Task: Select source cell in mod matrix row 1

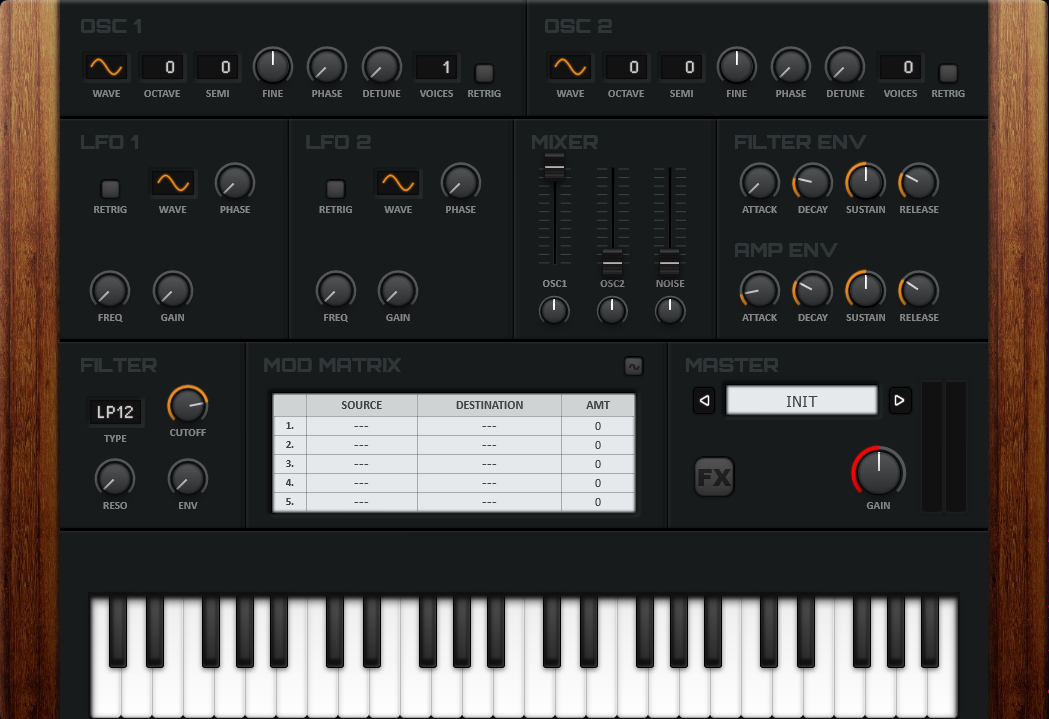Action: tap(361, 426)
